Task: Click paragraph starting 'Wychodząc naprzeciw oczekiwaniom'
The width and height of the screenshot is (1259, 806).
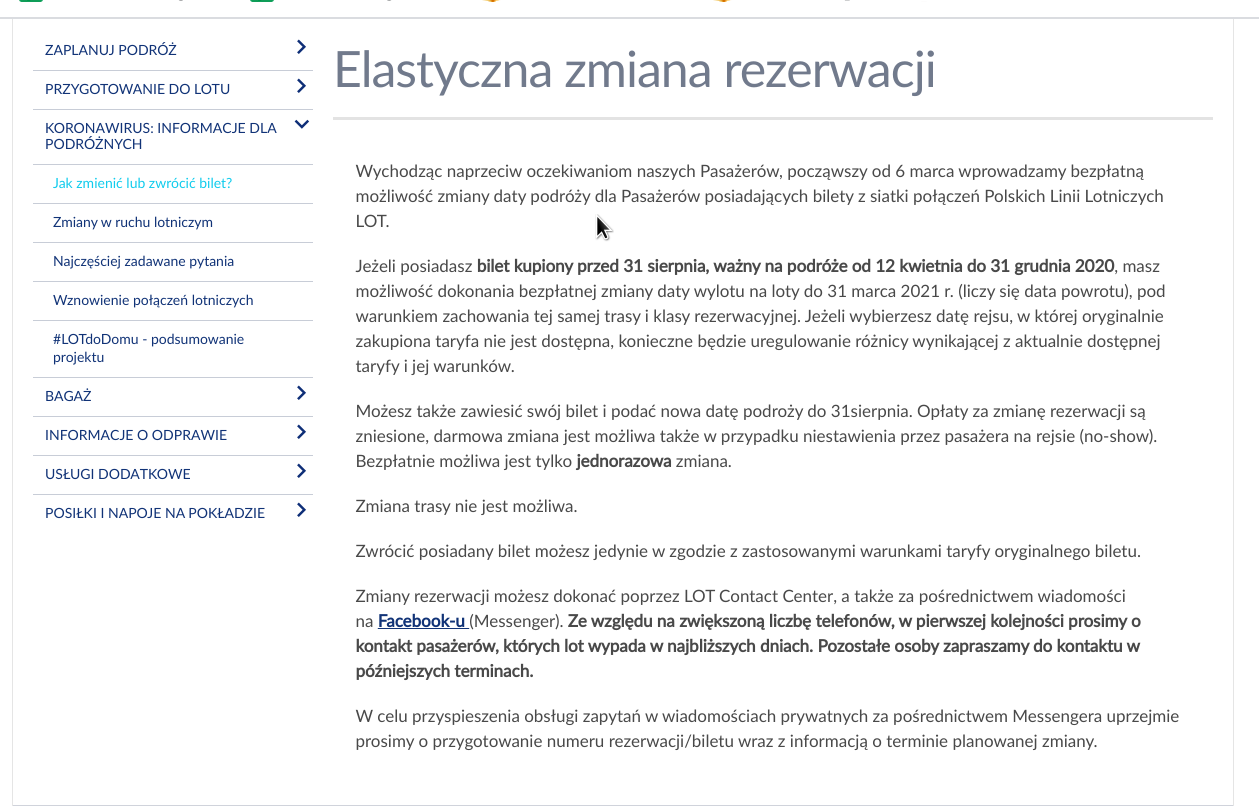Action: (x=759, y=196)
